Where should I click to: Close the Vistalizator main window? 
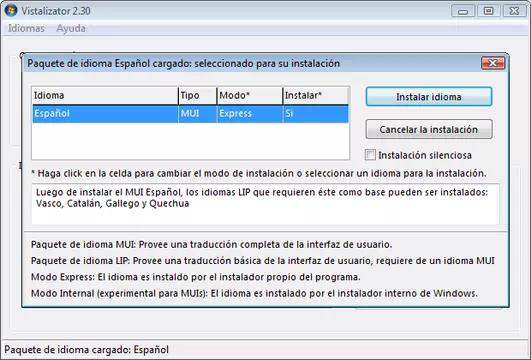pyautogui.click(x=514, y=11)
